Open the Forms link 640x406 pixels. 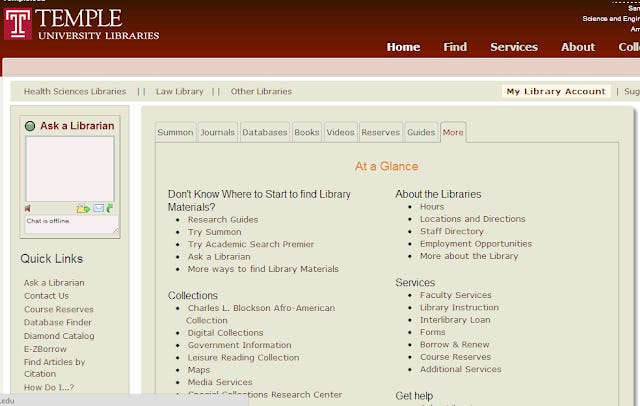click(433, 332)
